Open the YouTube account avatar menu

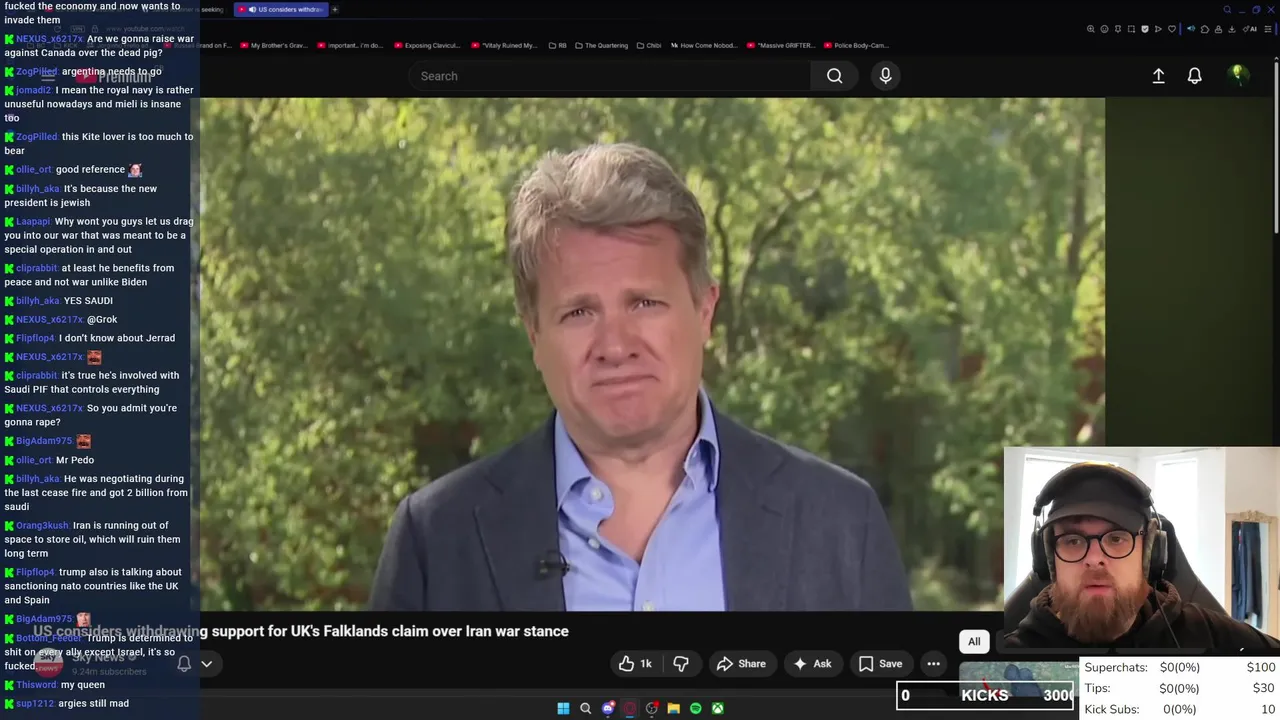(x=1237, y=75)
